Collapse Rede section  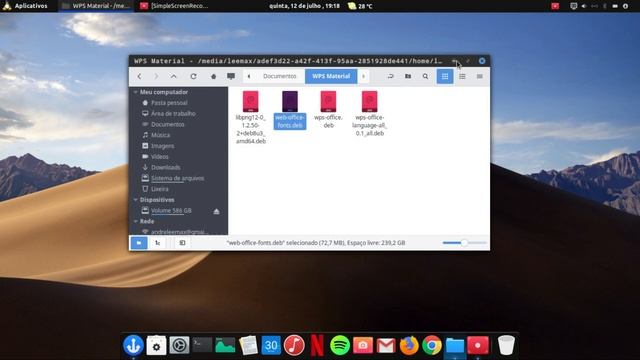click(x=136, y=221)
